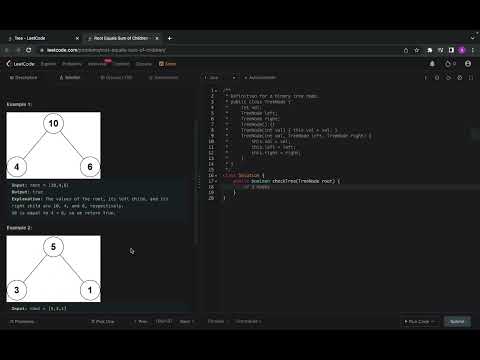Switch to the Solution tab

click(70, 78)
